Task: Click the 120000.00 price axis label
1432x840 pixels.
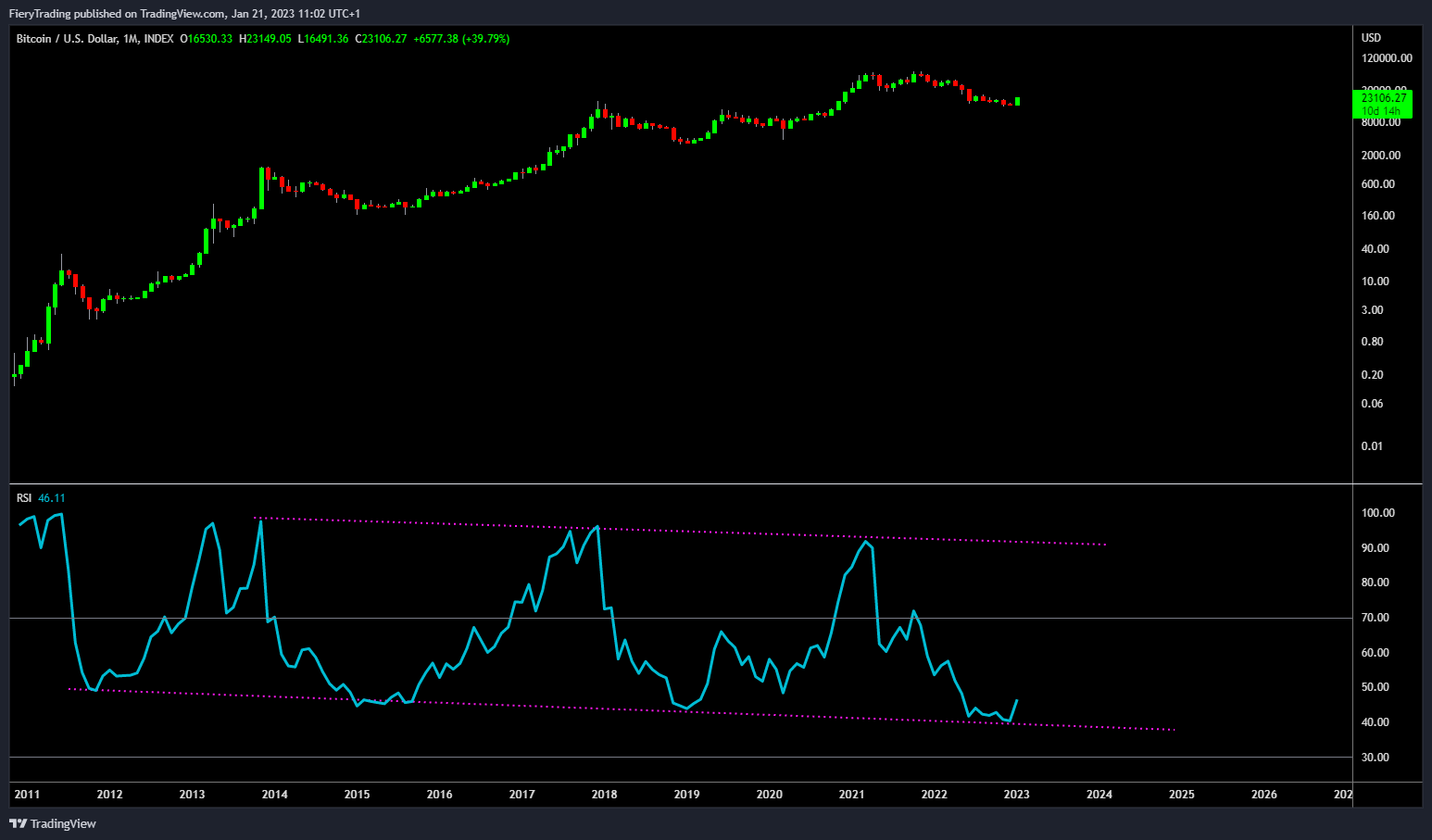Action: 1387,58
